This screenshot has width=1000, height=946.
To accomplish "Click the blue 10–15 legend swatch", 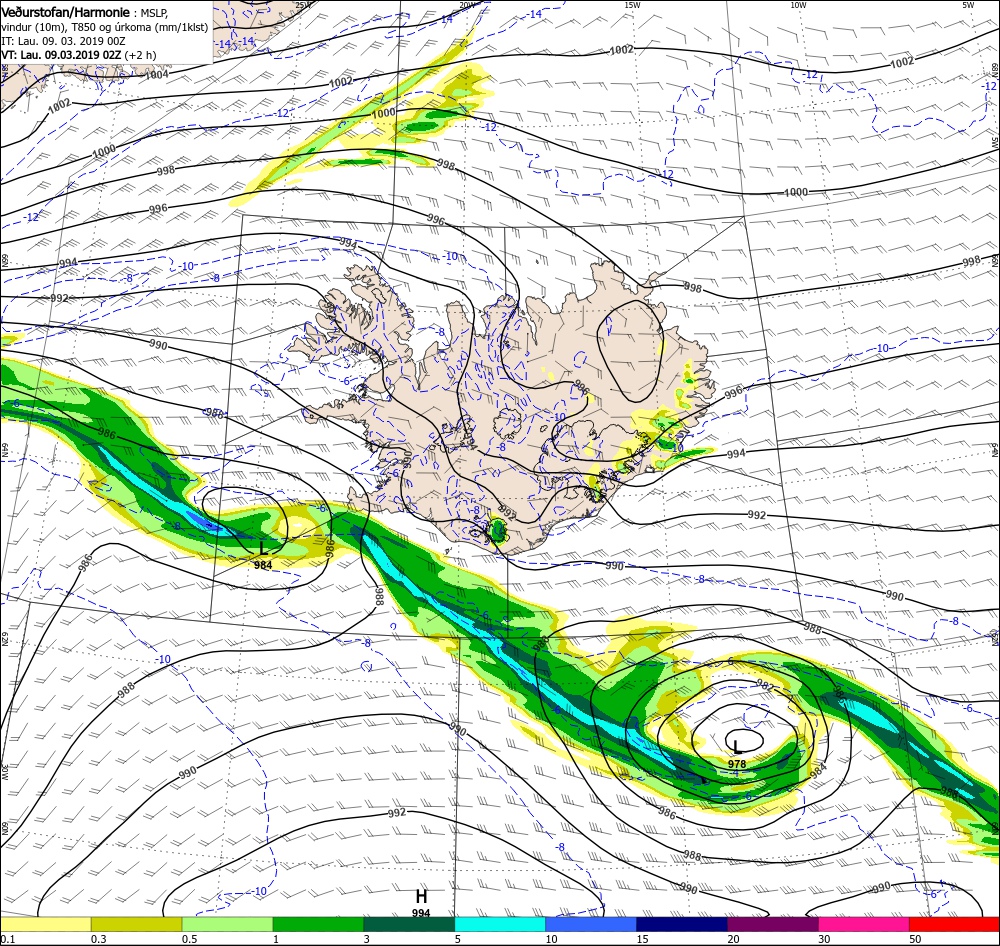I will point(591,924).
